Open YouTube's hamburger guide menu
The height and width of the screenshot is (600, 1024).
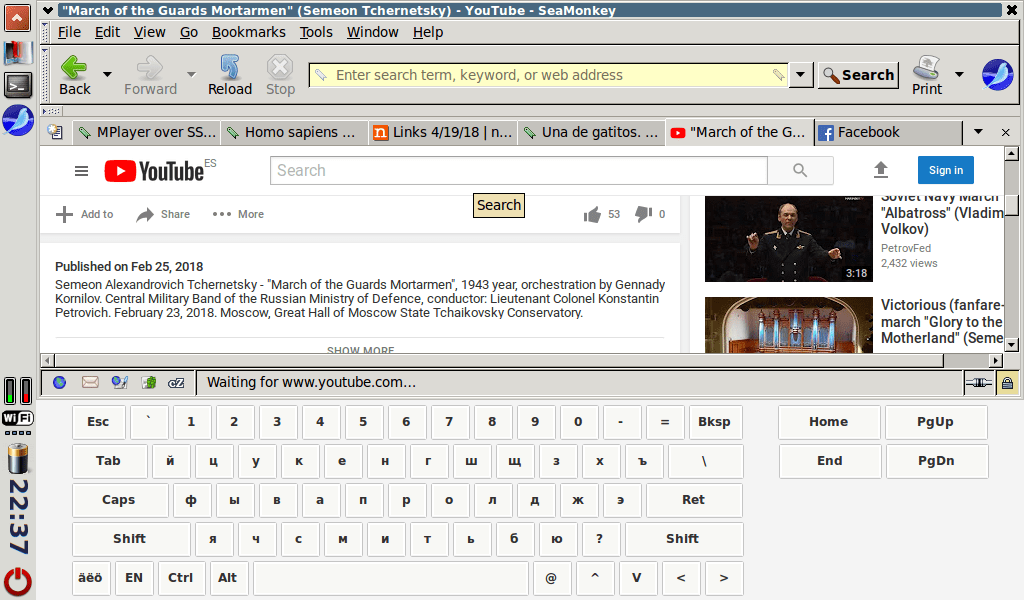tap(82, 171)
